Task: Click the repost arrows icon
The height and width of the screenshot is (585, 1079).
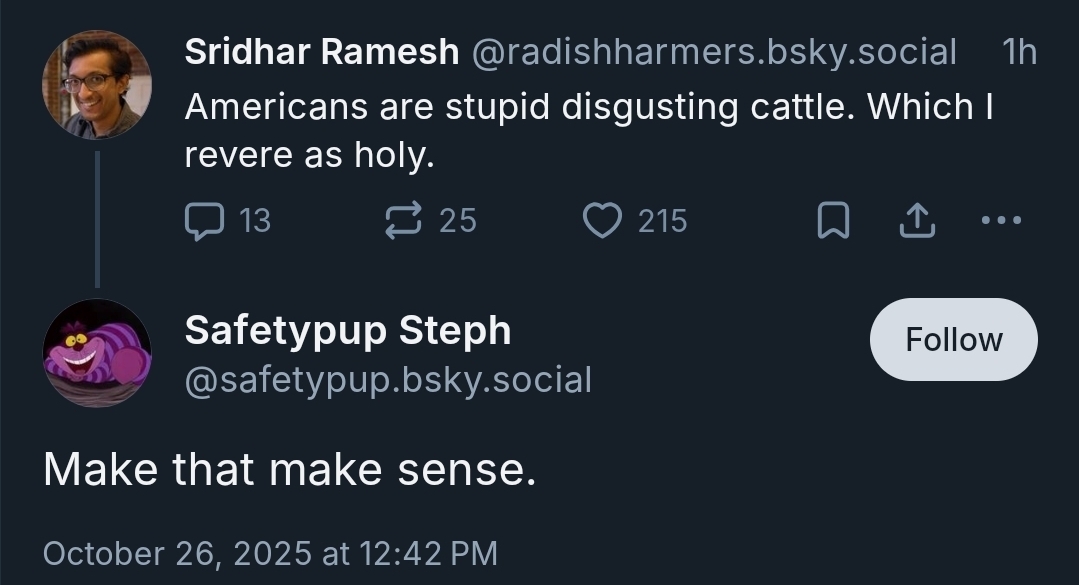Action: point(404,221)
